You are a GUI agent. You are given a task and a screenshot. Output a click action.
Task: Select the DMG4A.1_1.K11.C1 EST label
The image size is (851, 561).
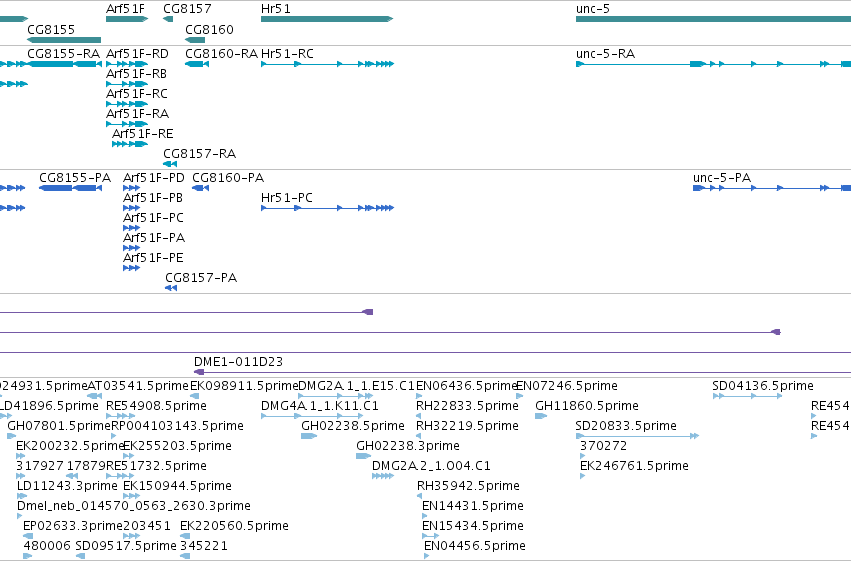pyautogui.click(x=320, y=406)
